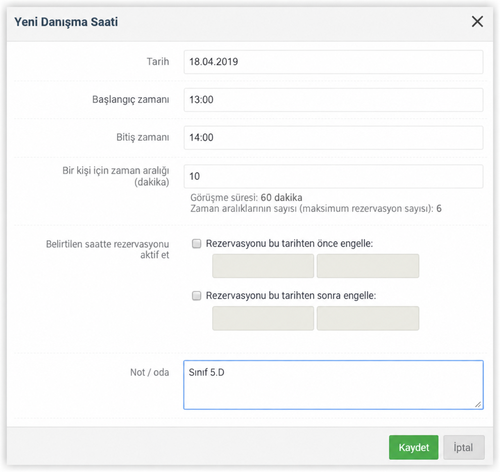Focus the Bitiş zamanı field showing 14:00
Viewport: 500px width, 472px height.
point(333,138)
